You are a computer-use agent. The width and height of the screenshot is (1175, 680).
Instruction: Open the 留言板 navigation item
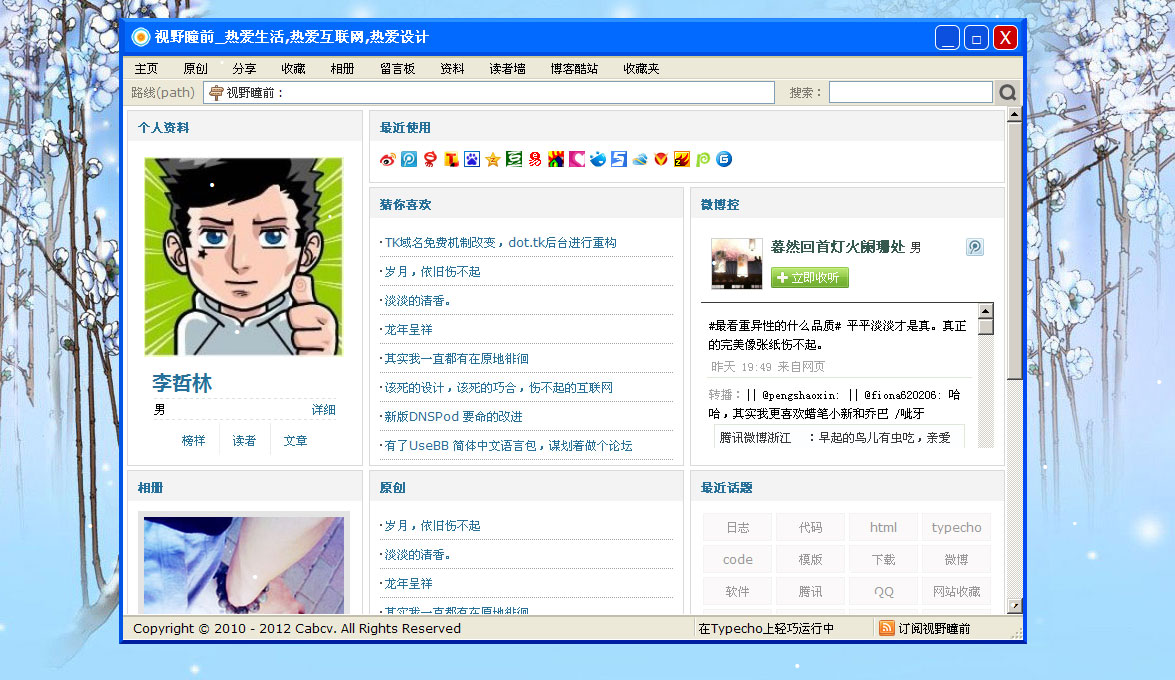point(395,68)
